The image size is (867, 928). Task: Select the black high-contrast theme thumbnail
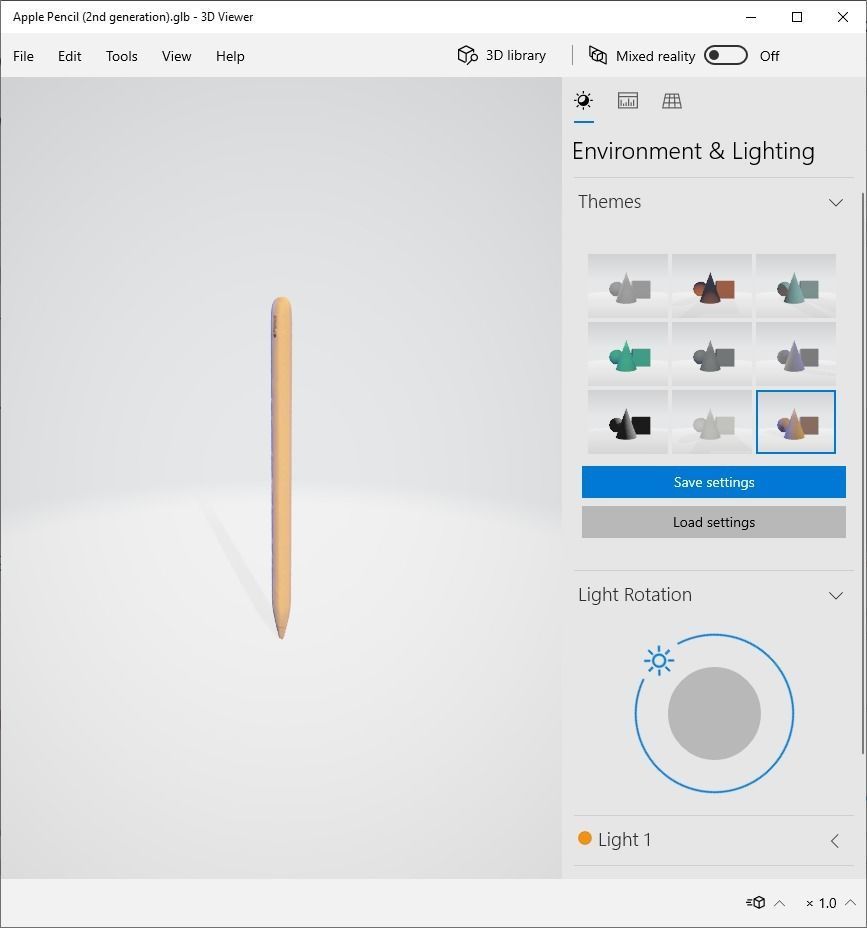click(x=628, y=422)
